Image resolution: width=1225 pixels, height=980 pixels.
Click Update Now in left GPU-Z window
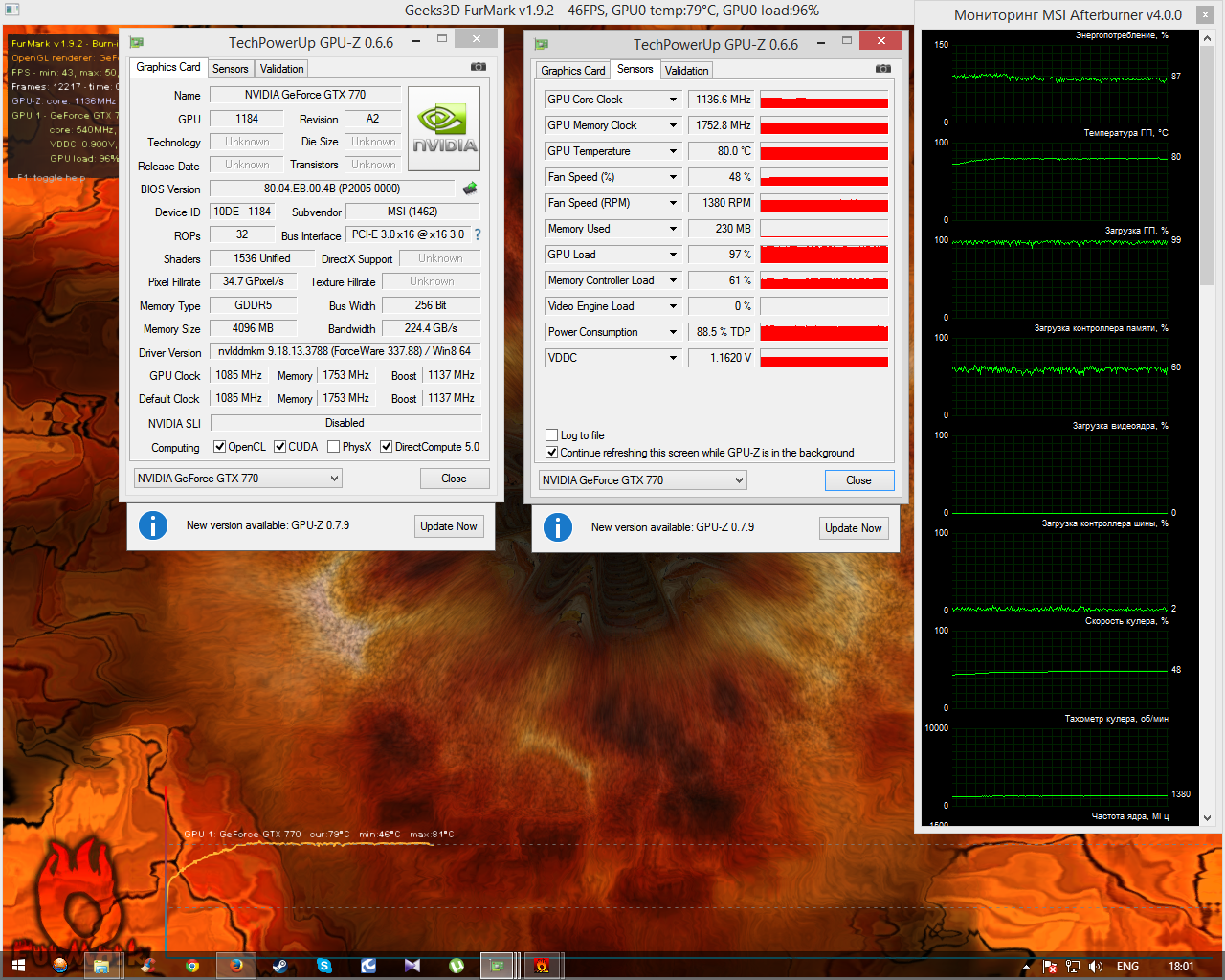tap(449, 526)
